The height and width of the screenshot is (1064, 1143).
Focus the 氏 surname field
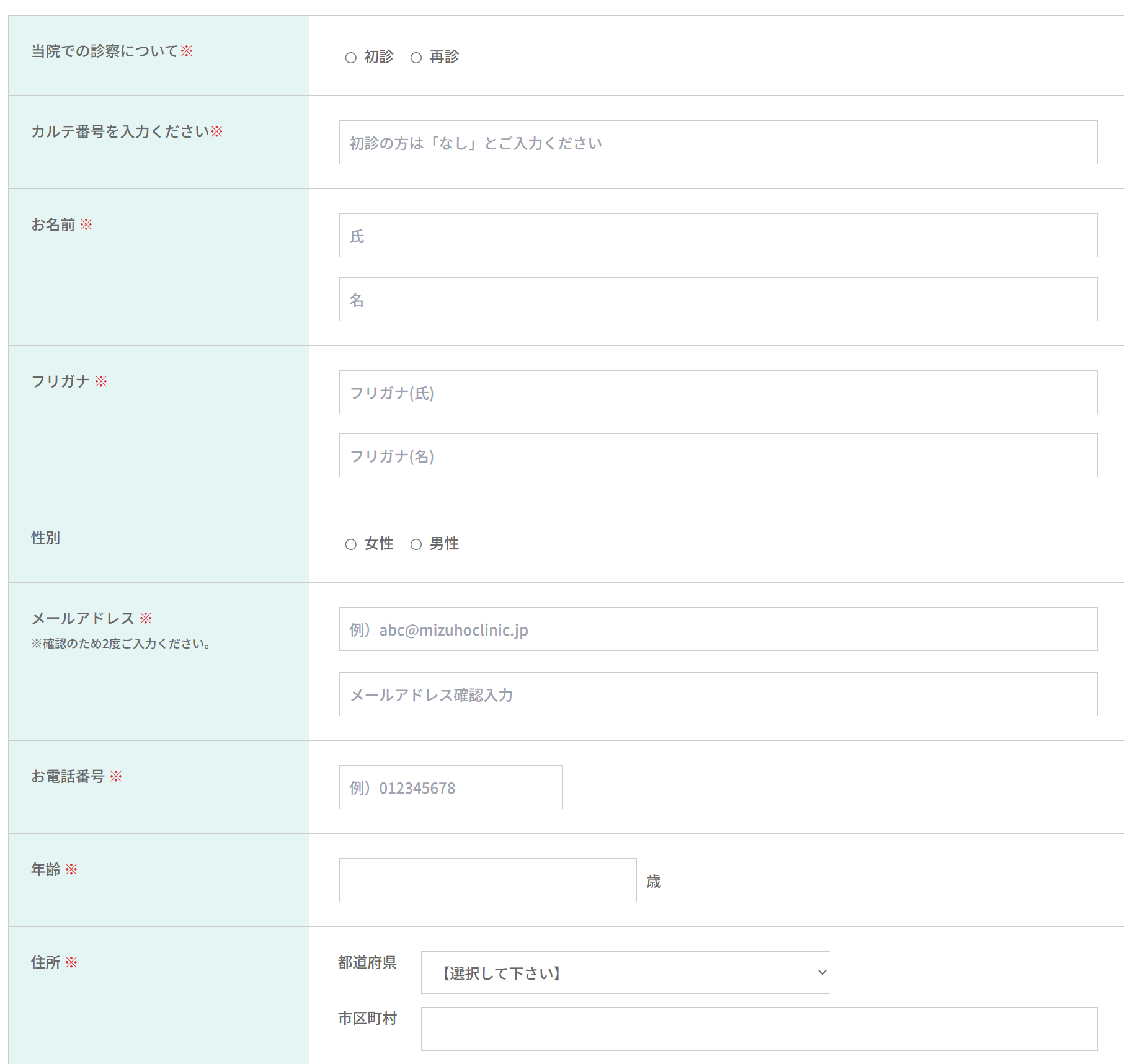pyautogui.click(x=718, y=236)
